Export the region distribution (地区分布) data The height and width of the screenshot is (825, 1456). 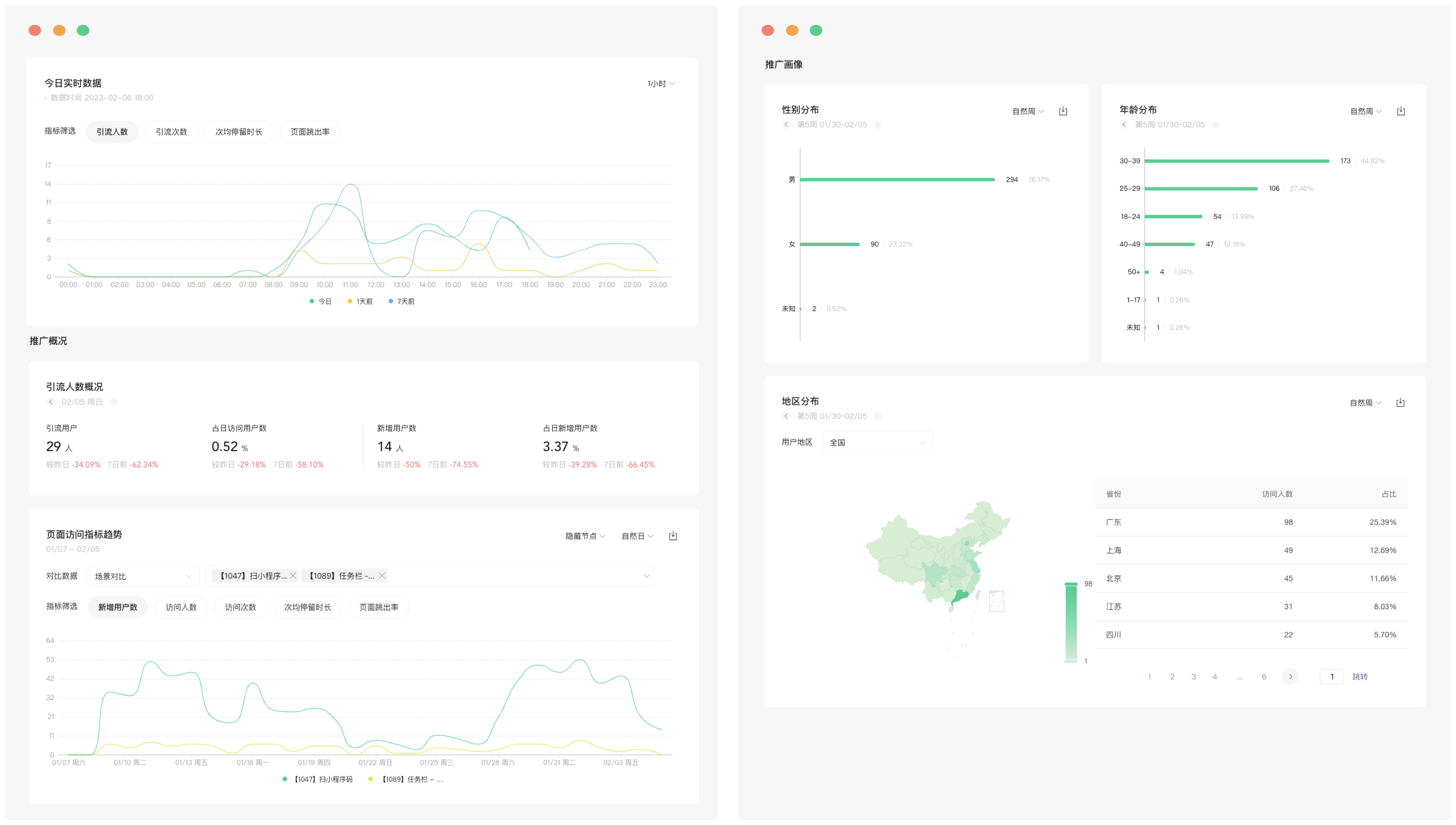tap(1400, 402)
